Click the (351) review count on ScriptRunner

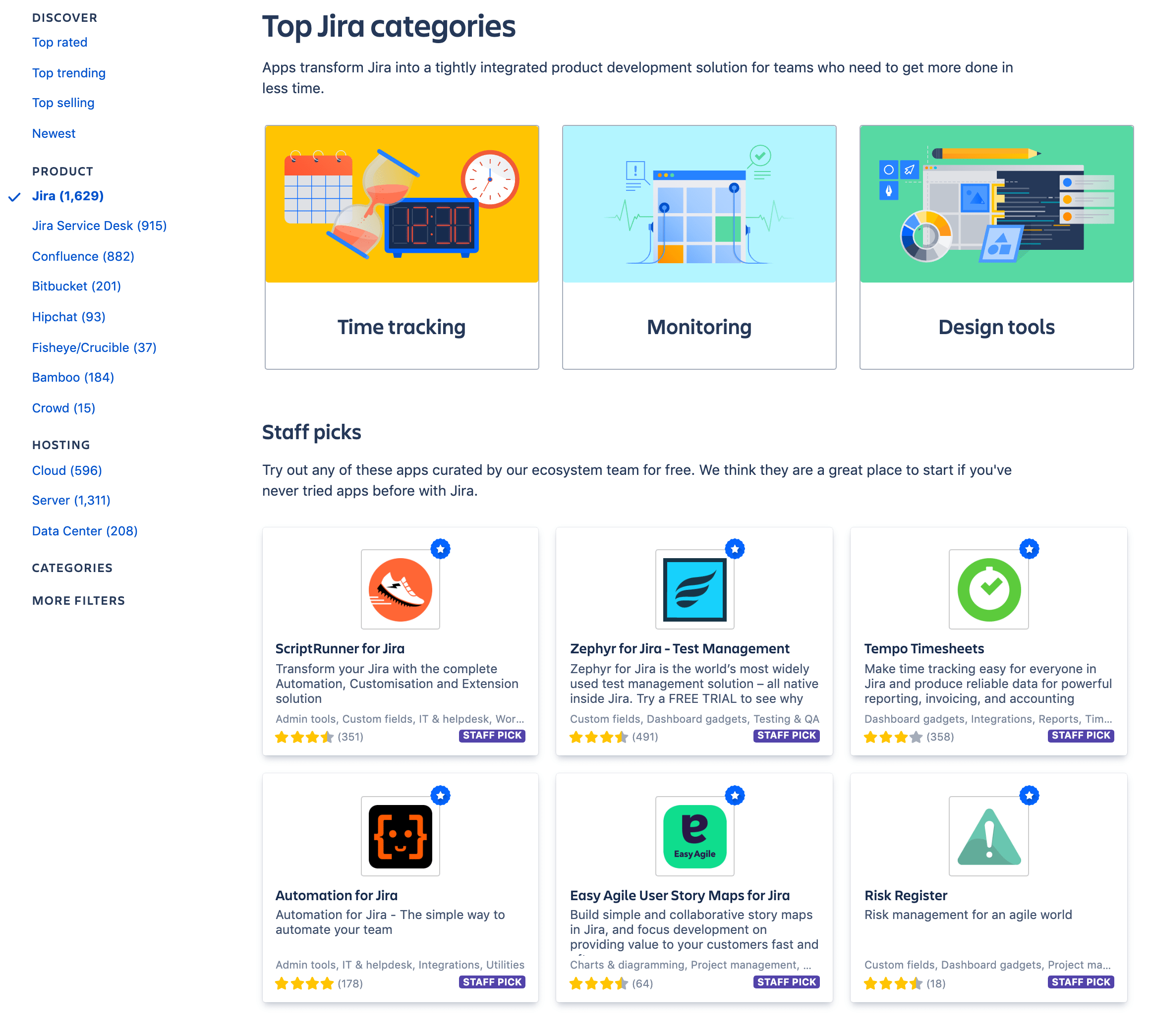pyautogui.click(x=350, y=737)
